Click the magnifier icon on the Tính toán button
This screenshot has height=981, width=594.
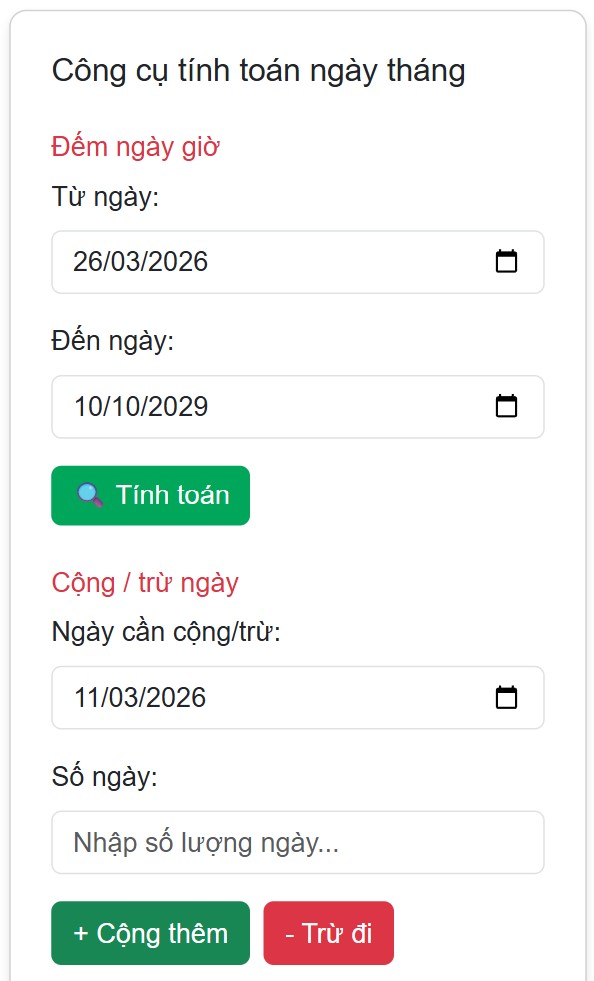click(x=90, y=494)
